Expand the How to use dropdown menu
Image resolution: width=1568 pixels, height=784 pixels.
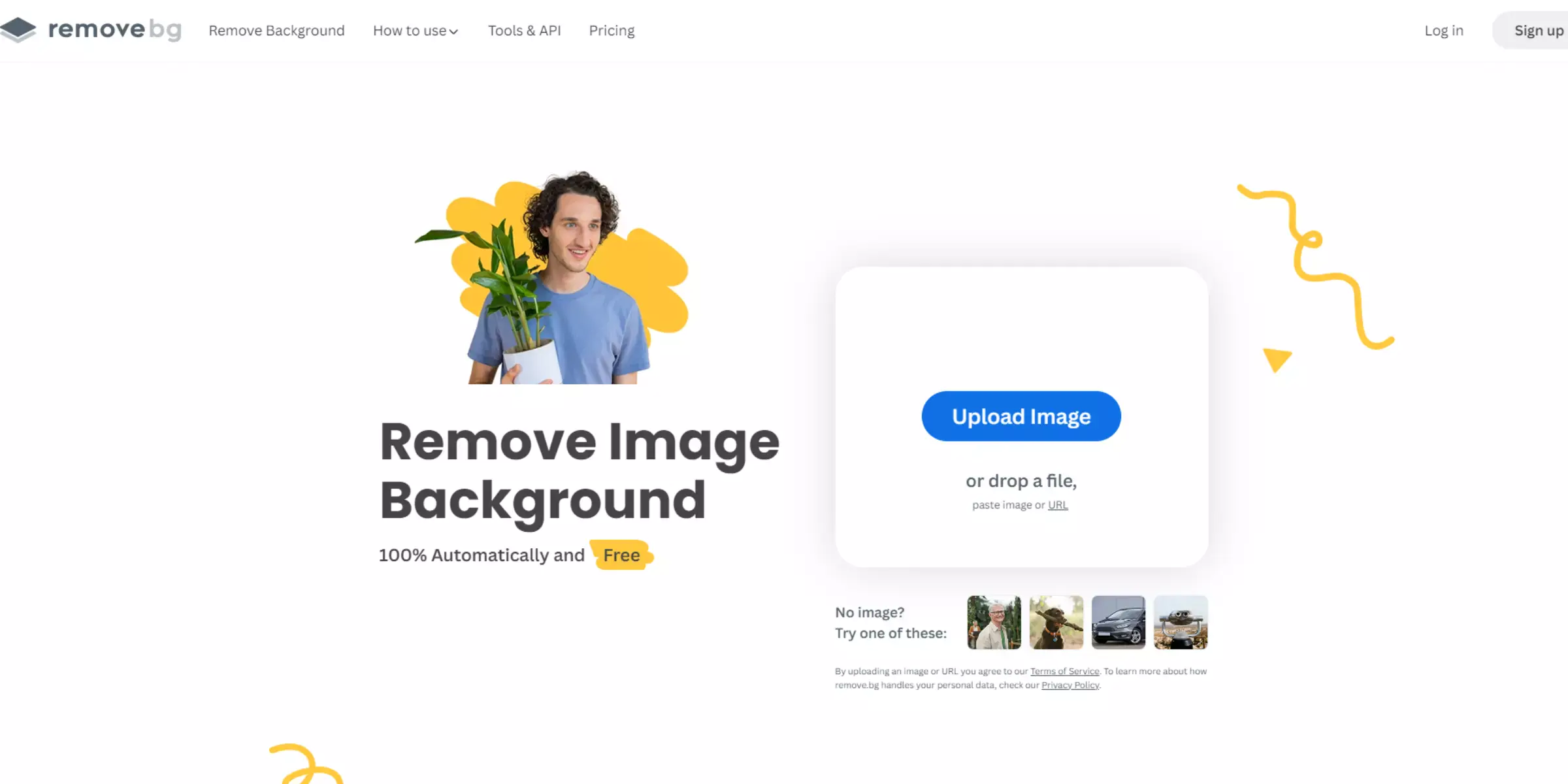tap(414, 30)
